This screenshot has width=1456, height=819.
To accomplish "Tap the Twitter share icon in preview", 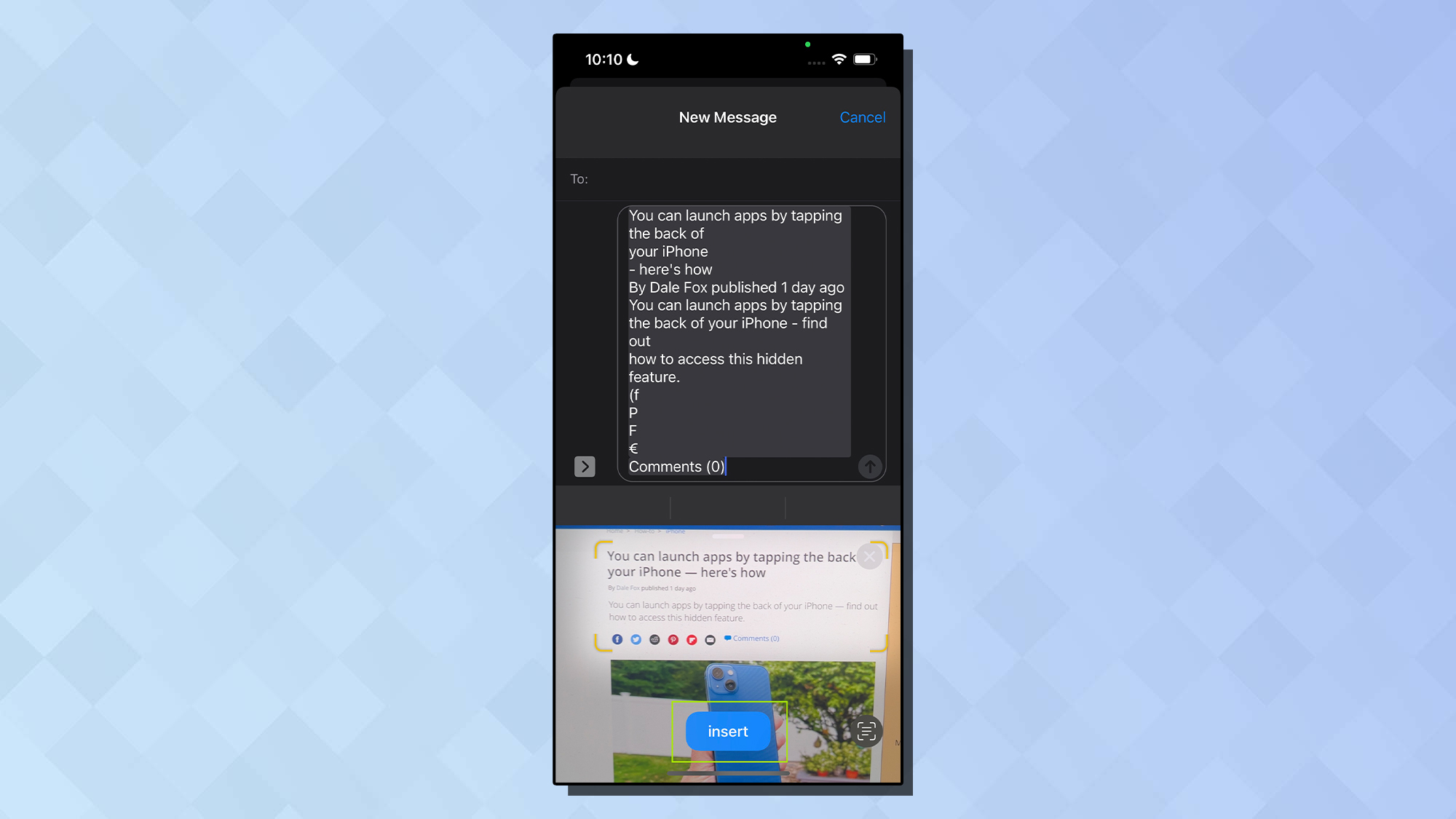I will tap(634, 639).
